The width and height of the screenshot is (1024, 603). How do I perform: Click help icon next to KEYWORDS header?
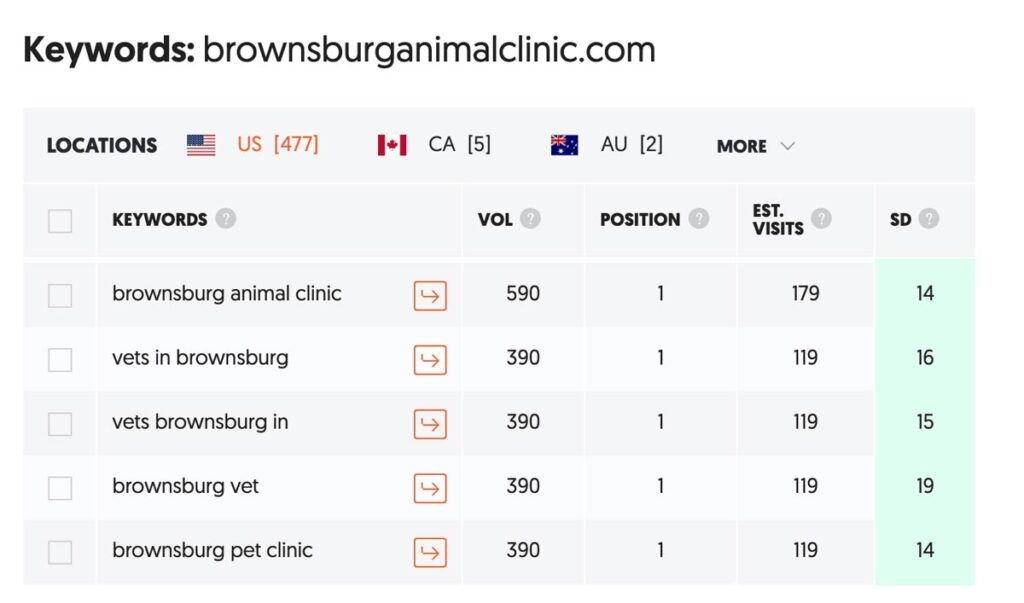(226, 218)
